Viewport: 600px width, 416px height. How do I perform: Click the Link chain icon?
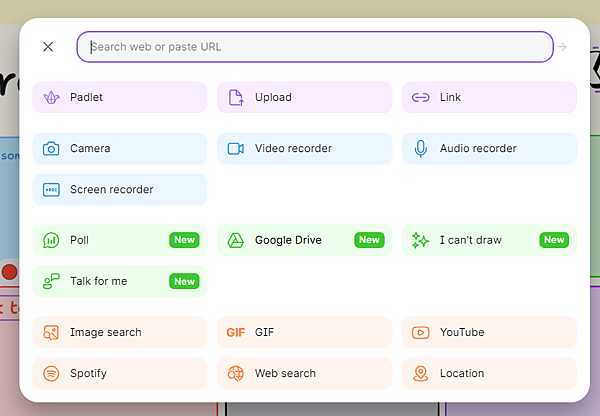(x=421, y=98)
